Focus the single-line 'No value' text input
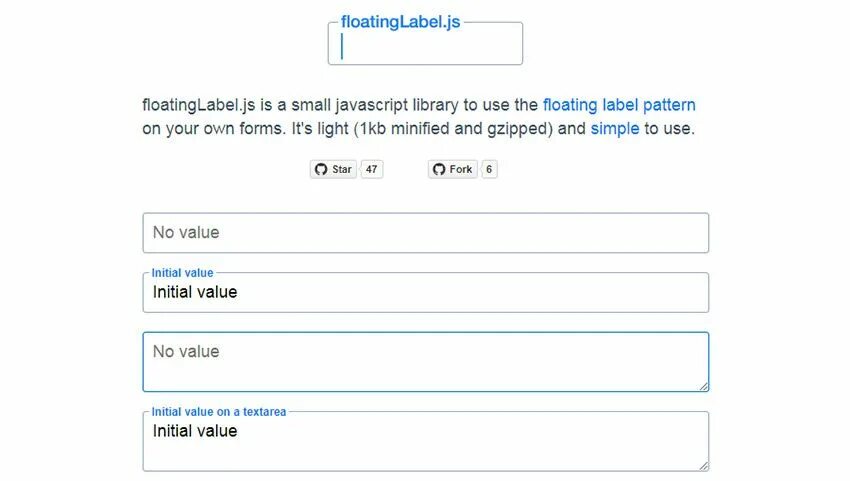The image size is (850, 481). [x=425, y=233]
